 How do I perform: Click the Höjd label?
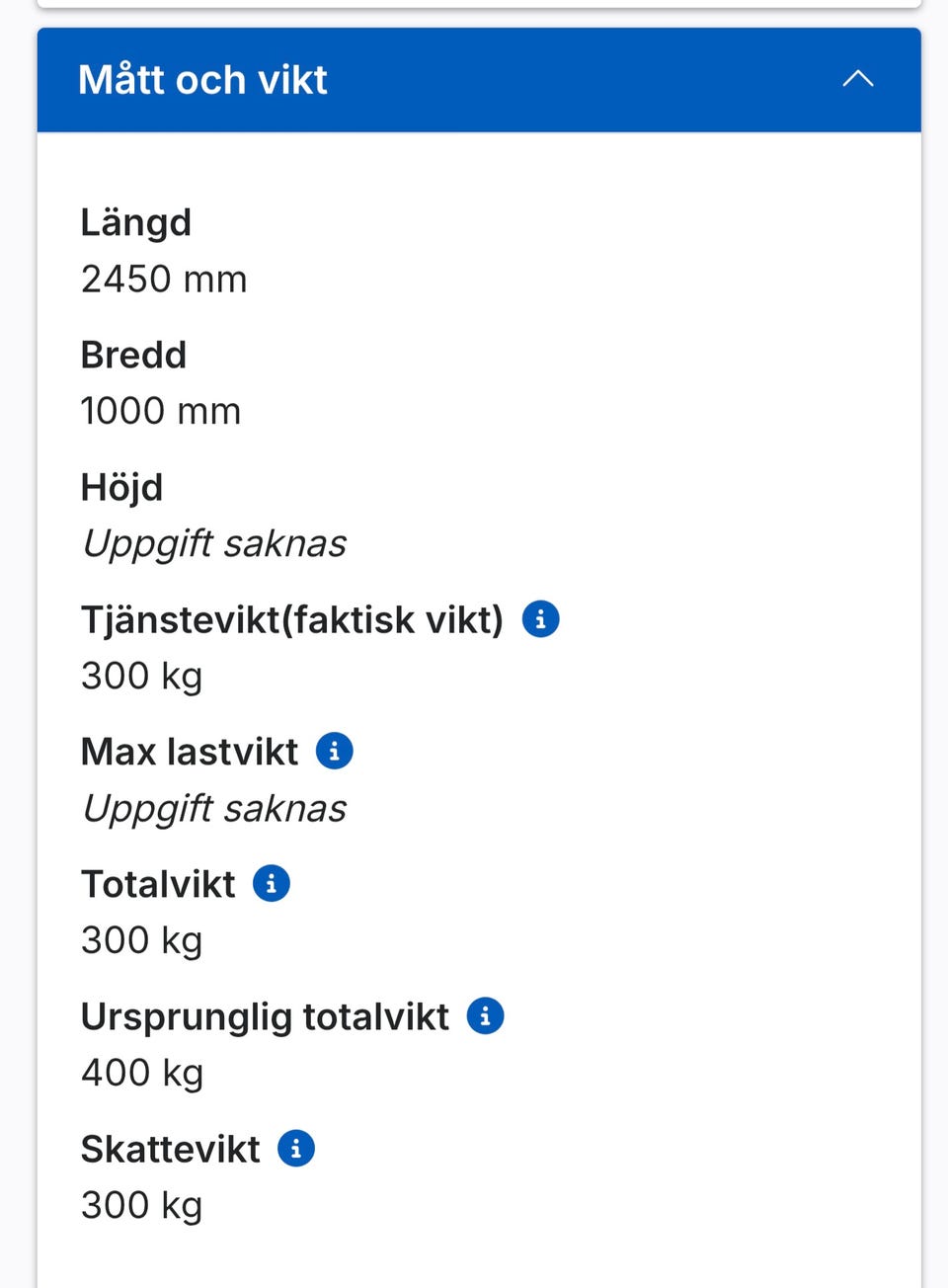121,488
